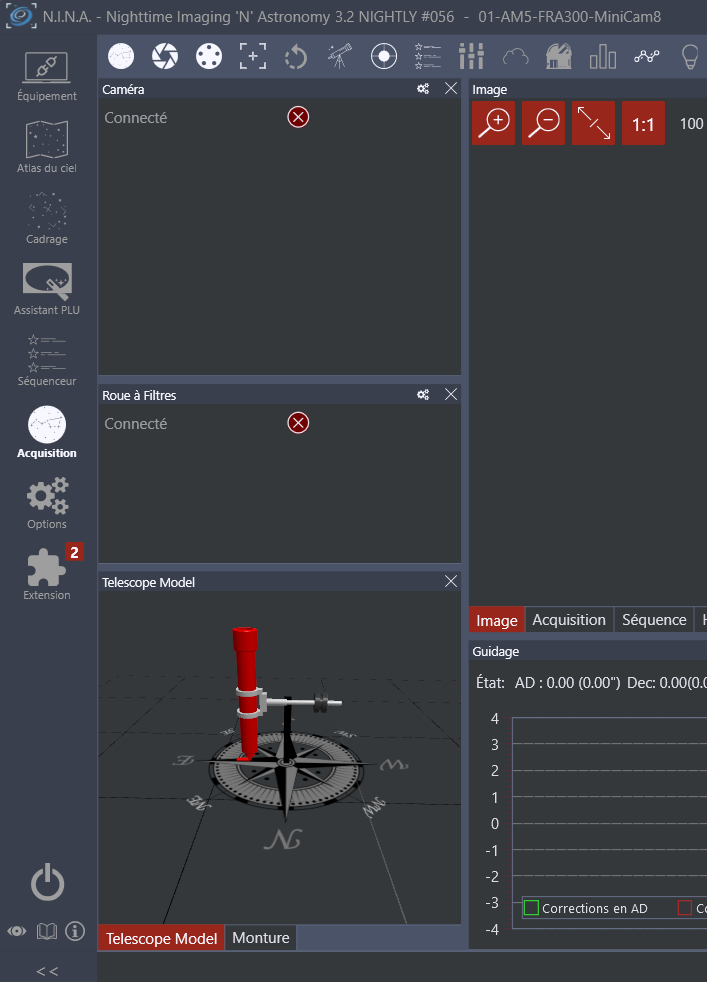Open Roue à Filtres panel settings gears

click(423, 395)
